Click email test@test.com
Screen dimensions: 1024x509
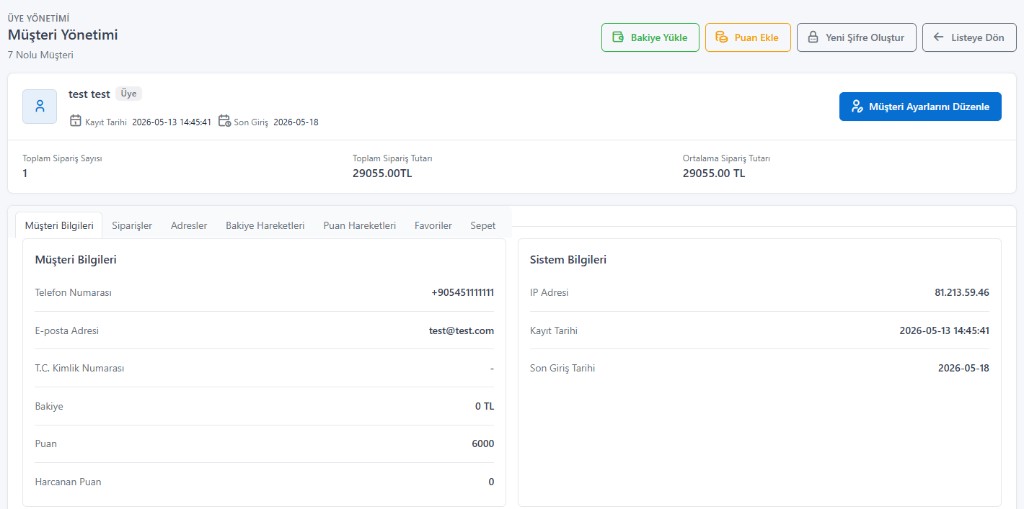[462, 331]
